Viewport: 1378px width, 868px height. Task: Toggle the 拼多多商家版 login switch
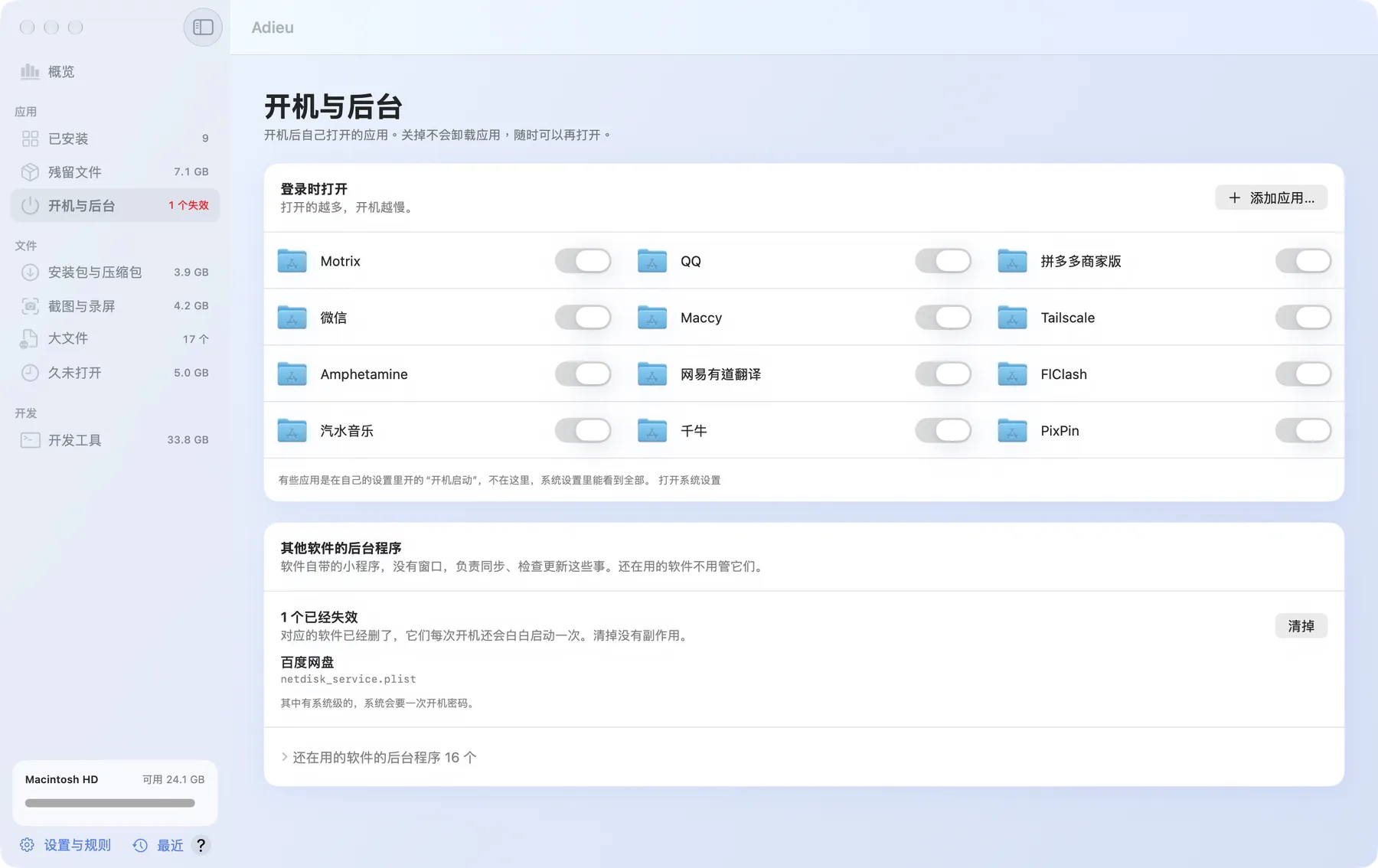click(1303, 261)
